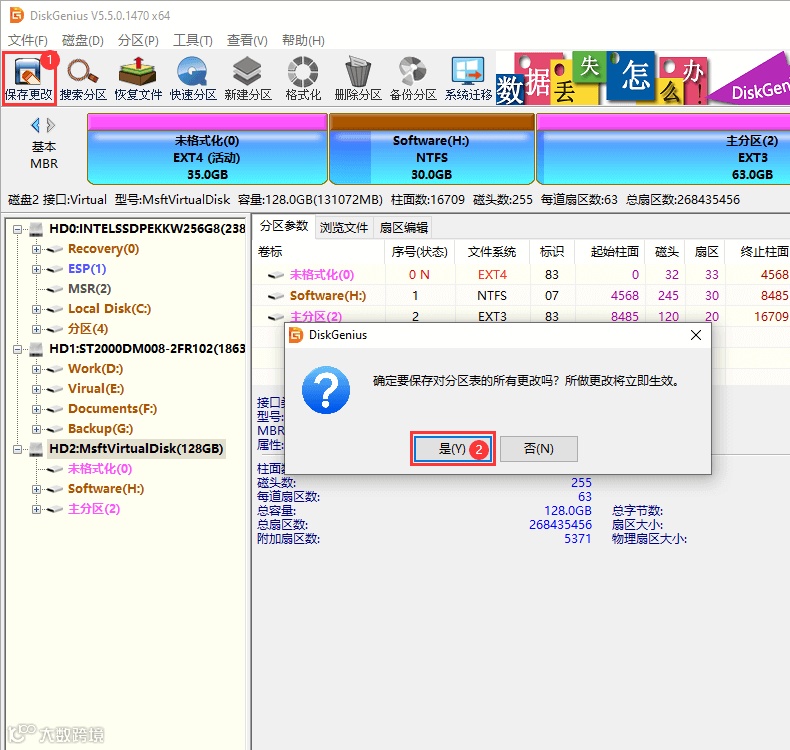Select Recovery(0) in the disk tree

[x=103, y=249]
